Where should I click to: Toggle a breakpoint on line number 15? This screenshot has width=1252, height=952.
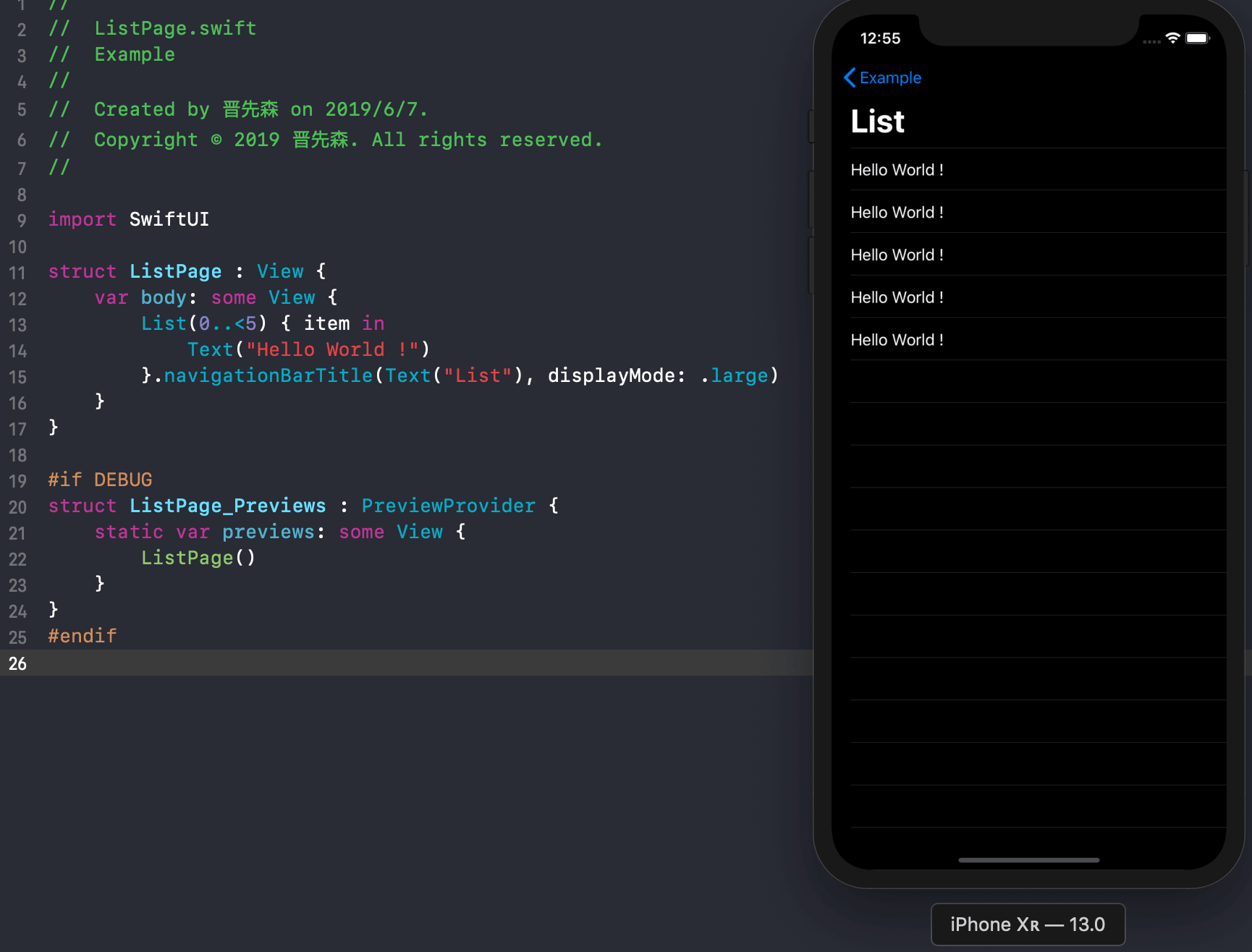(17, 377)
